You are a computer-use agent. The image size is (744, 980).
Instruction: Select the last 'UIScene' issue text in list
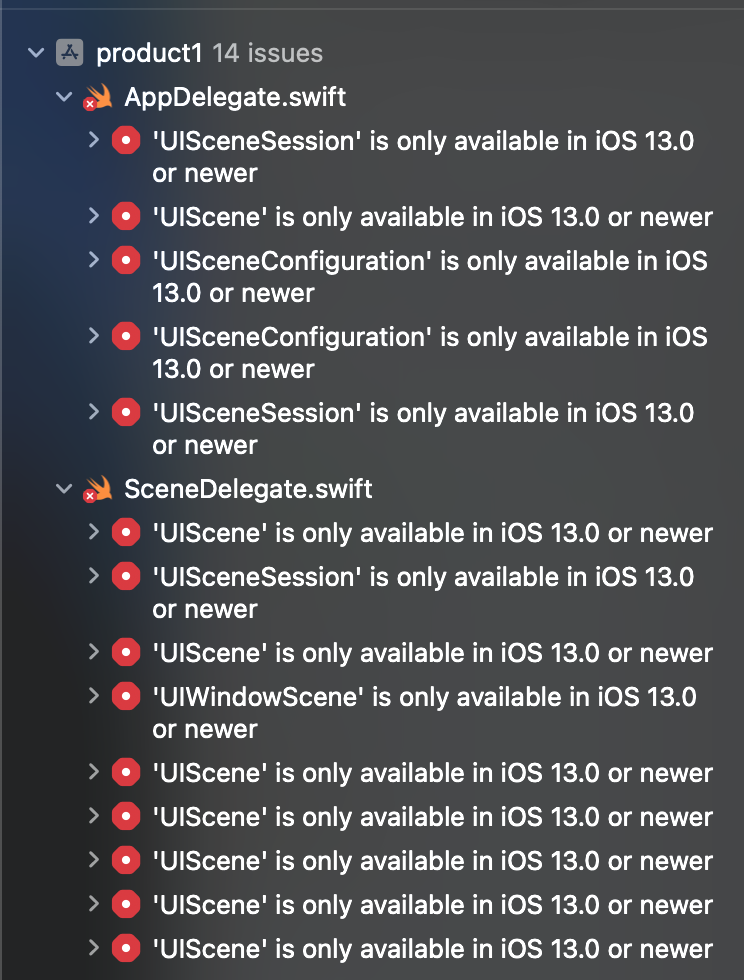click(x=433, y=949)
